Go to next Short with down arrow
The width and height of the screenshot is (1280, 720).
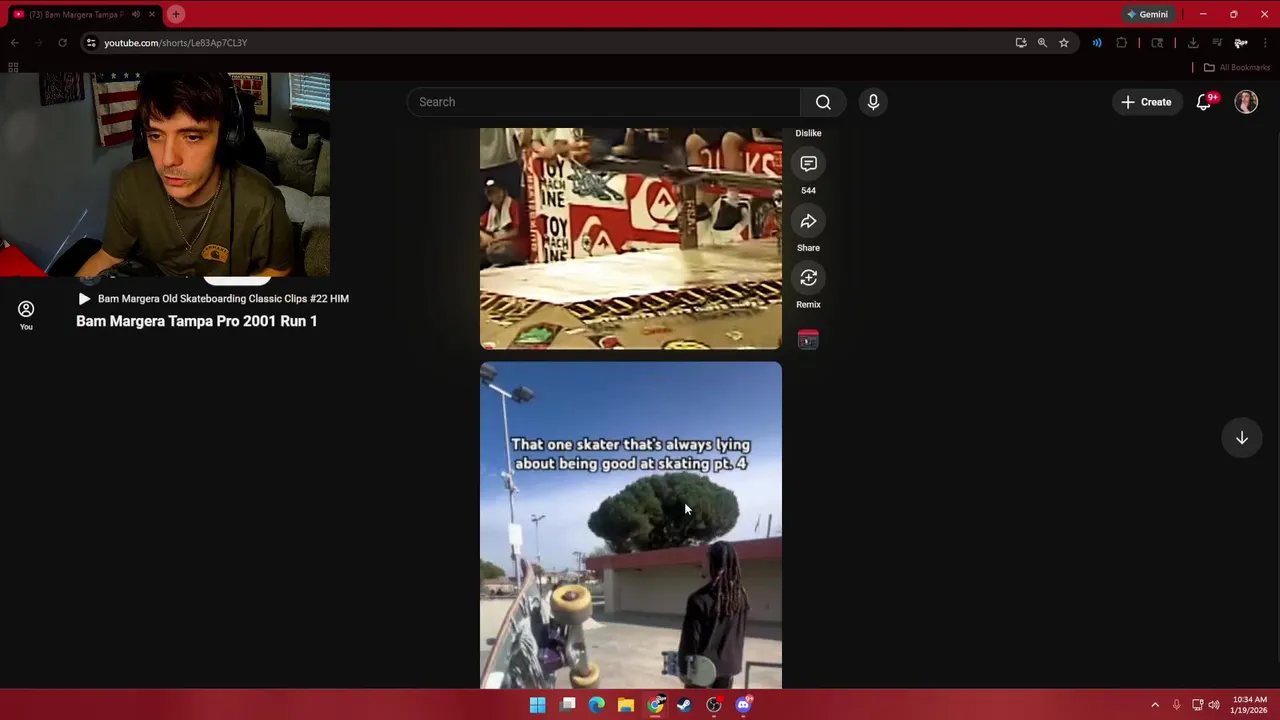click(1241, 438)
